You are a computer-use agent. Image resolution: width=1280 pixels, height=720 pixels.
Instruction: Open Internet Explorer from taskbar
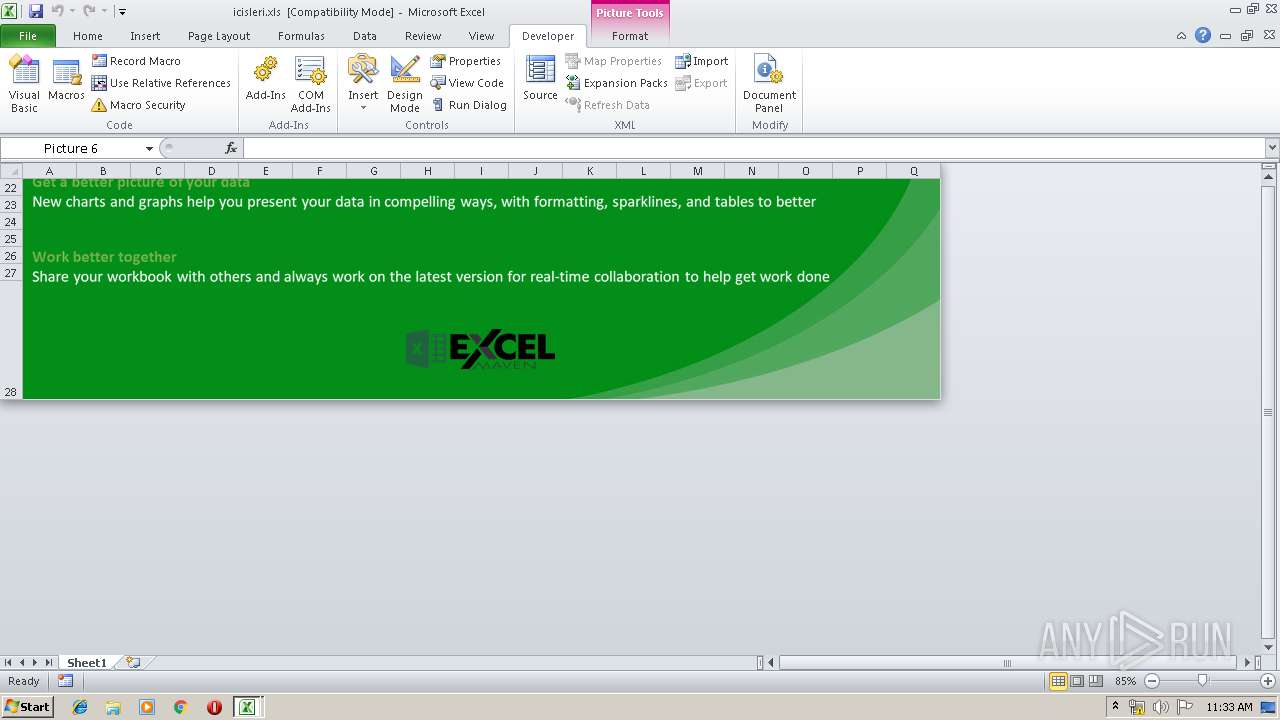click(80, 706)
